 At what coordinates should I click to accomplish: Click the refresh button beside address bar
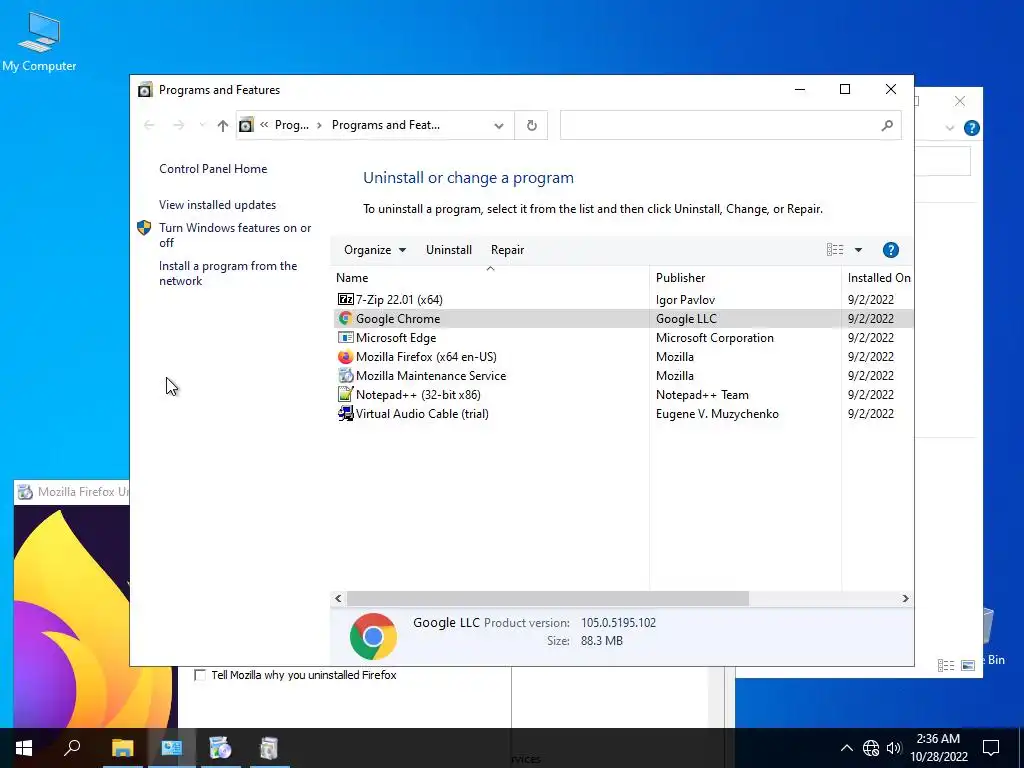532,125
